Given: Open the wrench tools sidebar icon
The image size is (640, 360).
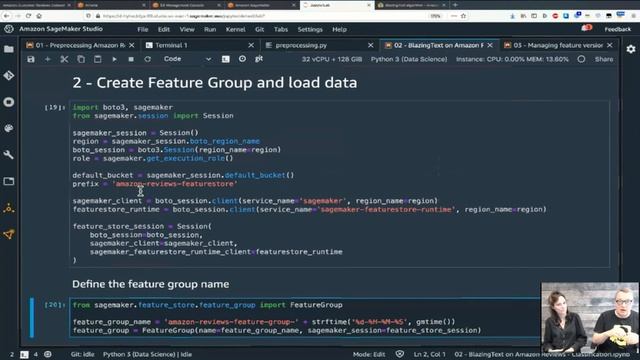Looking at the screenshot, I should pos(9,155).
